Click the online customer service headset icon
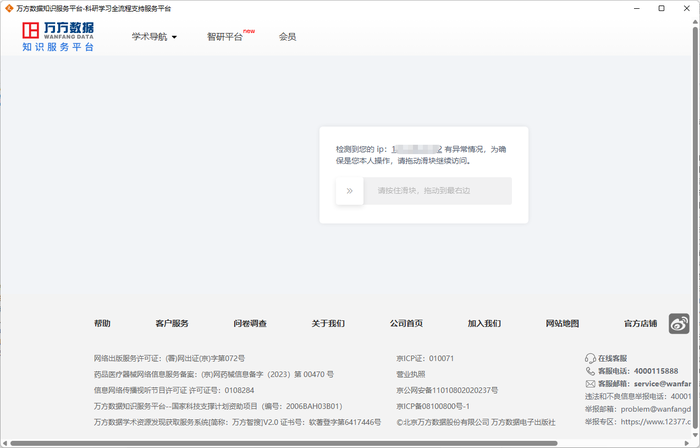Screen dimensions: 700x448 click(590, 358)
